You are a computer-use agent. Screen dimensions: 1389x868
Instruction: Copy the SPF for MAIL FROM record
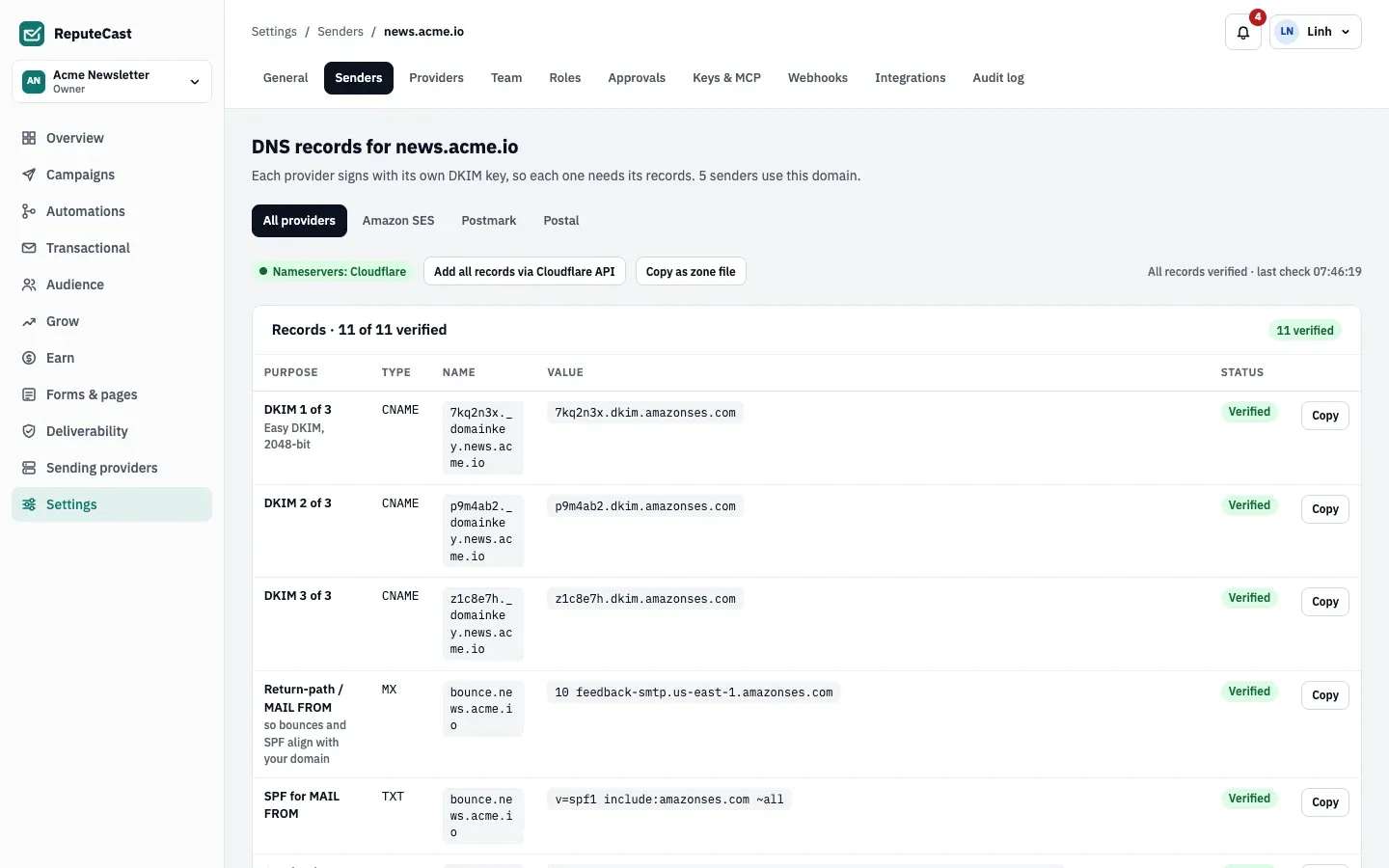(1325, 802)
